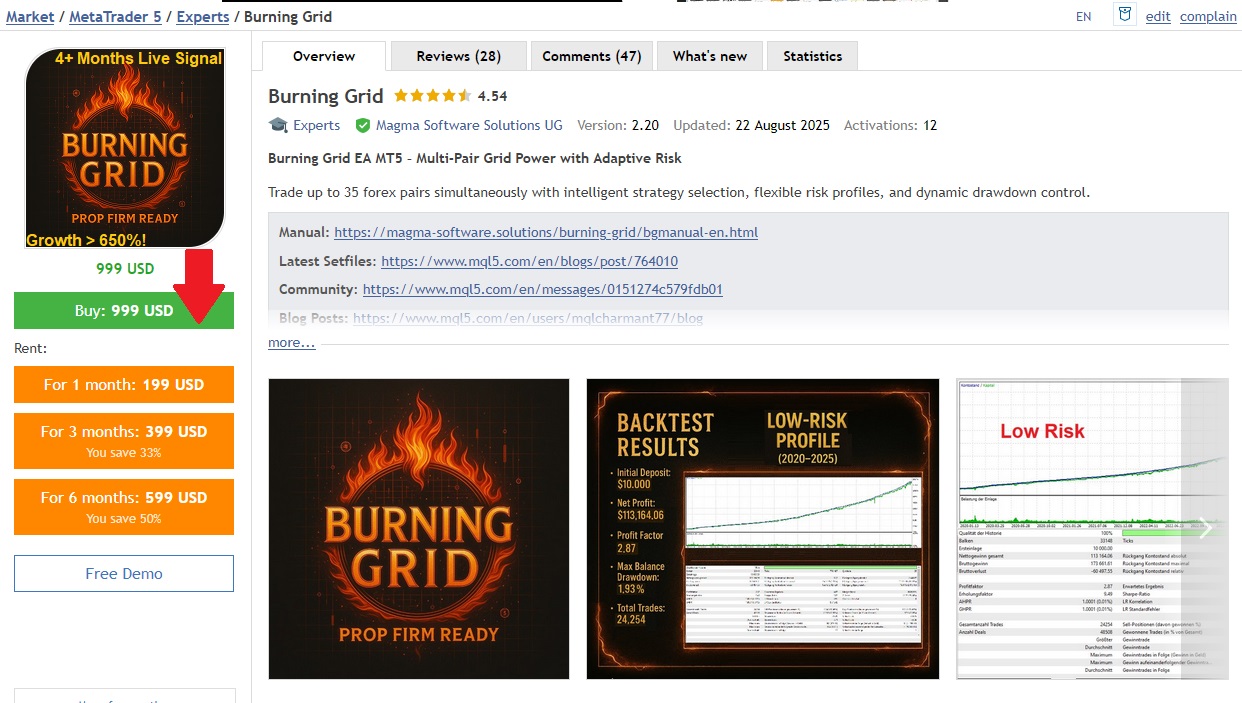1242x703 pixels.
Task: Open the Backtest Results Low-Risk Profile screenshot
Action: [762, 529]
